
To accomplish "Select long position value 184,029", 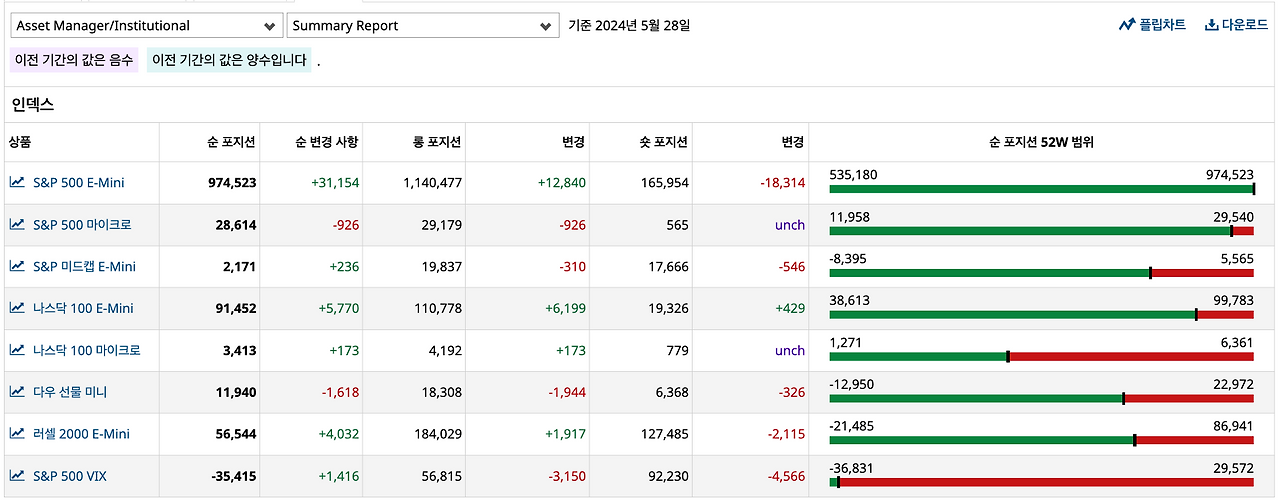I will point(438,434).
